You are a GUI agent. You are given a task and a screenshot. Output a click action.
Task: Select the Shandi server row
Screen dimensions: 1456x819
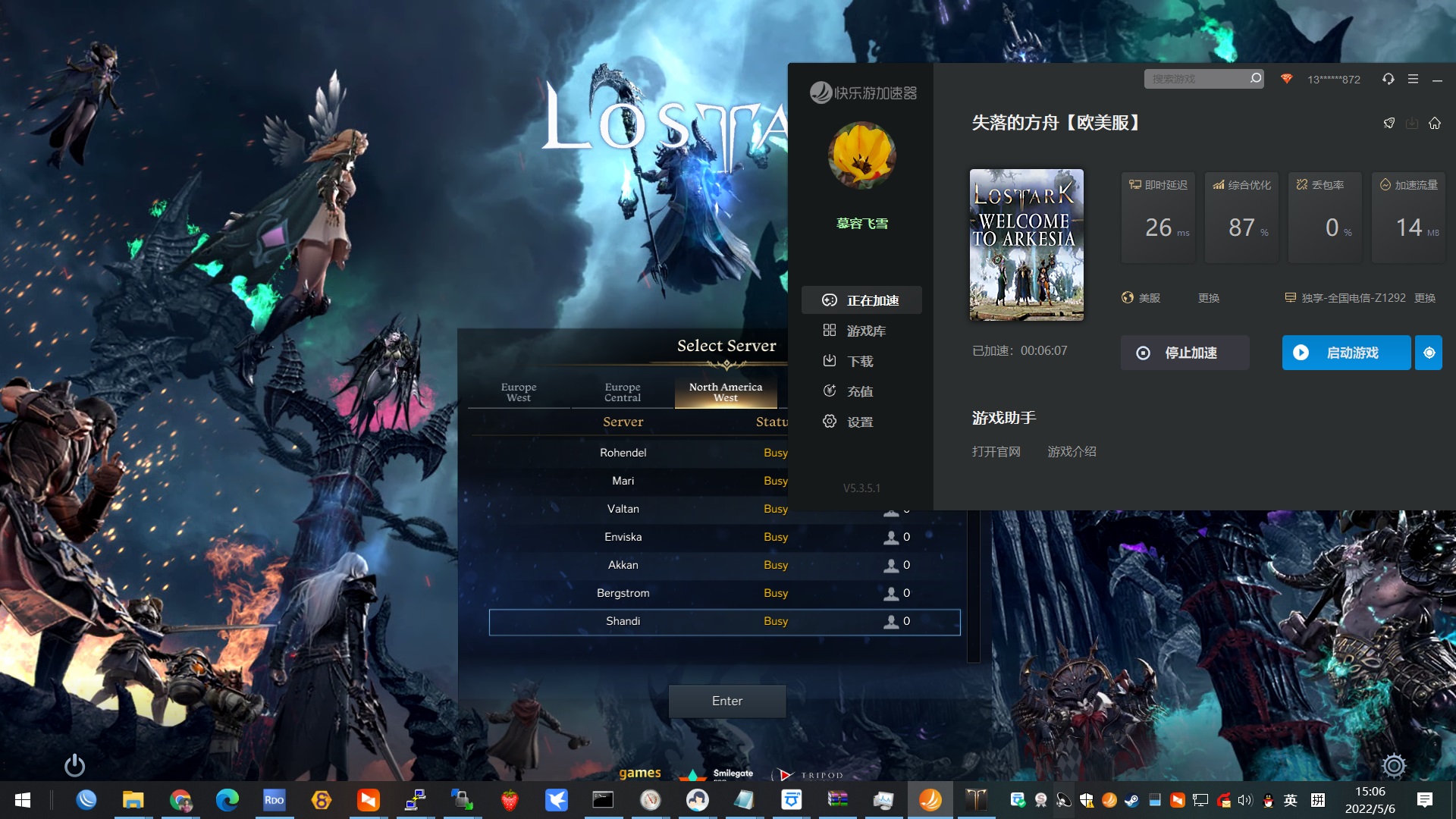[724, 622]
